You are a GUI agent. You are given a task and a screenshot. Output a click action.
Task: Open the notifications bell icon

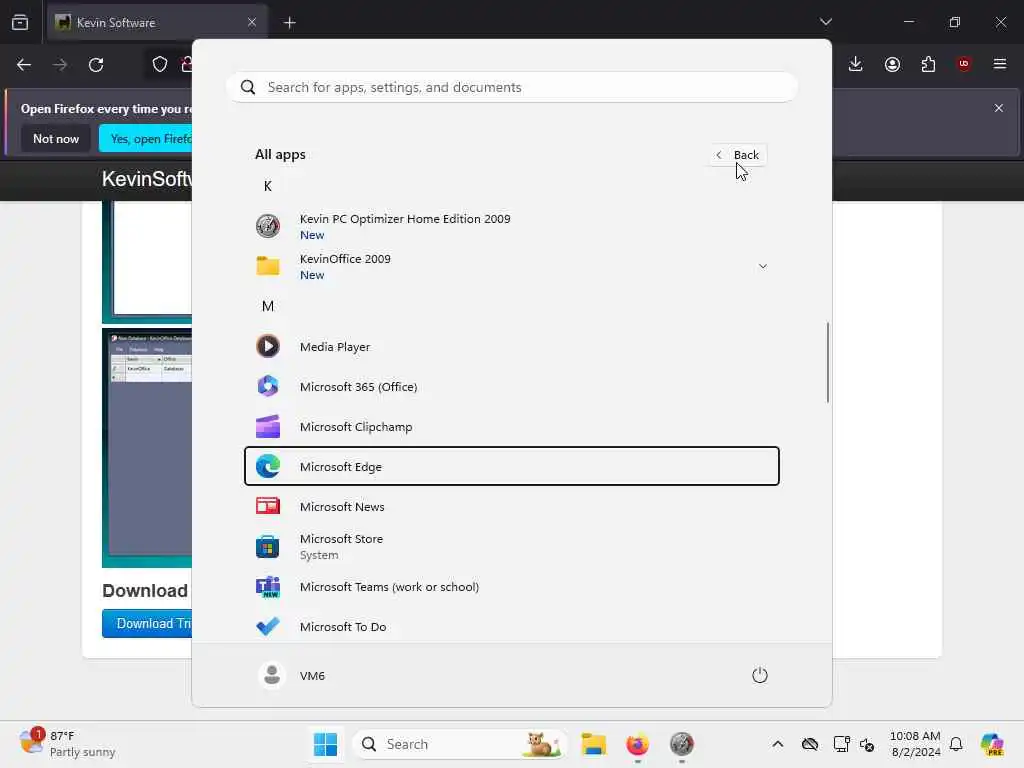(x=956, y=744)
